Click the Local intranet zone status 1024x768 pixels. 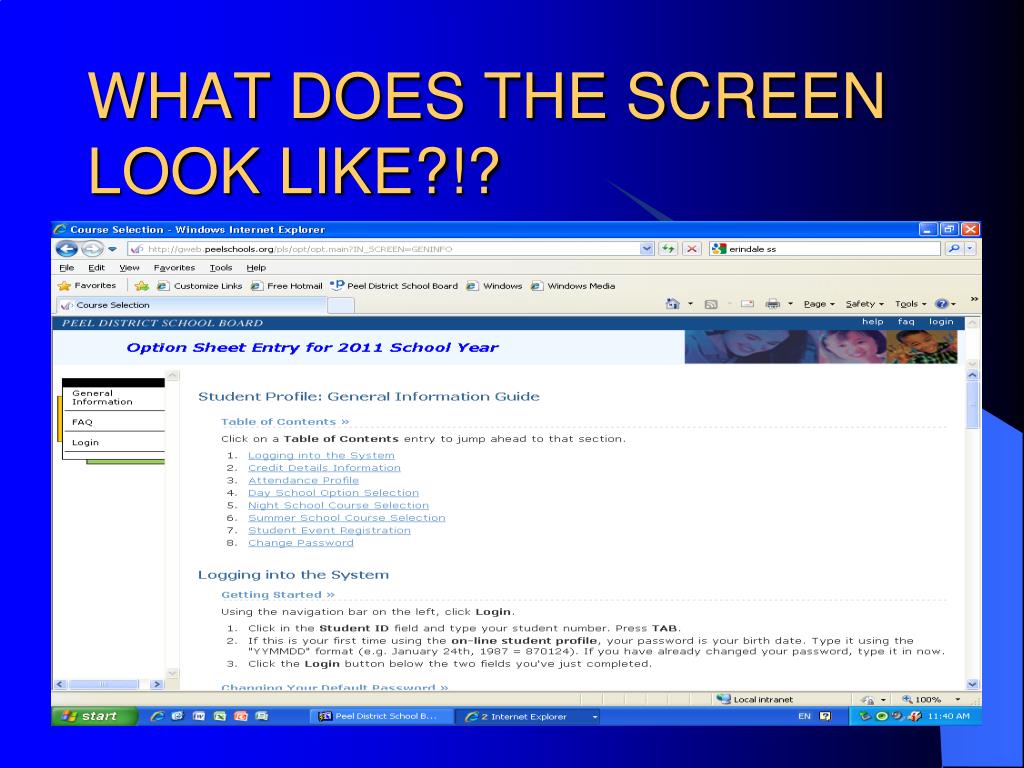[754, 699]
